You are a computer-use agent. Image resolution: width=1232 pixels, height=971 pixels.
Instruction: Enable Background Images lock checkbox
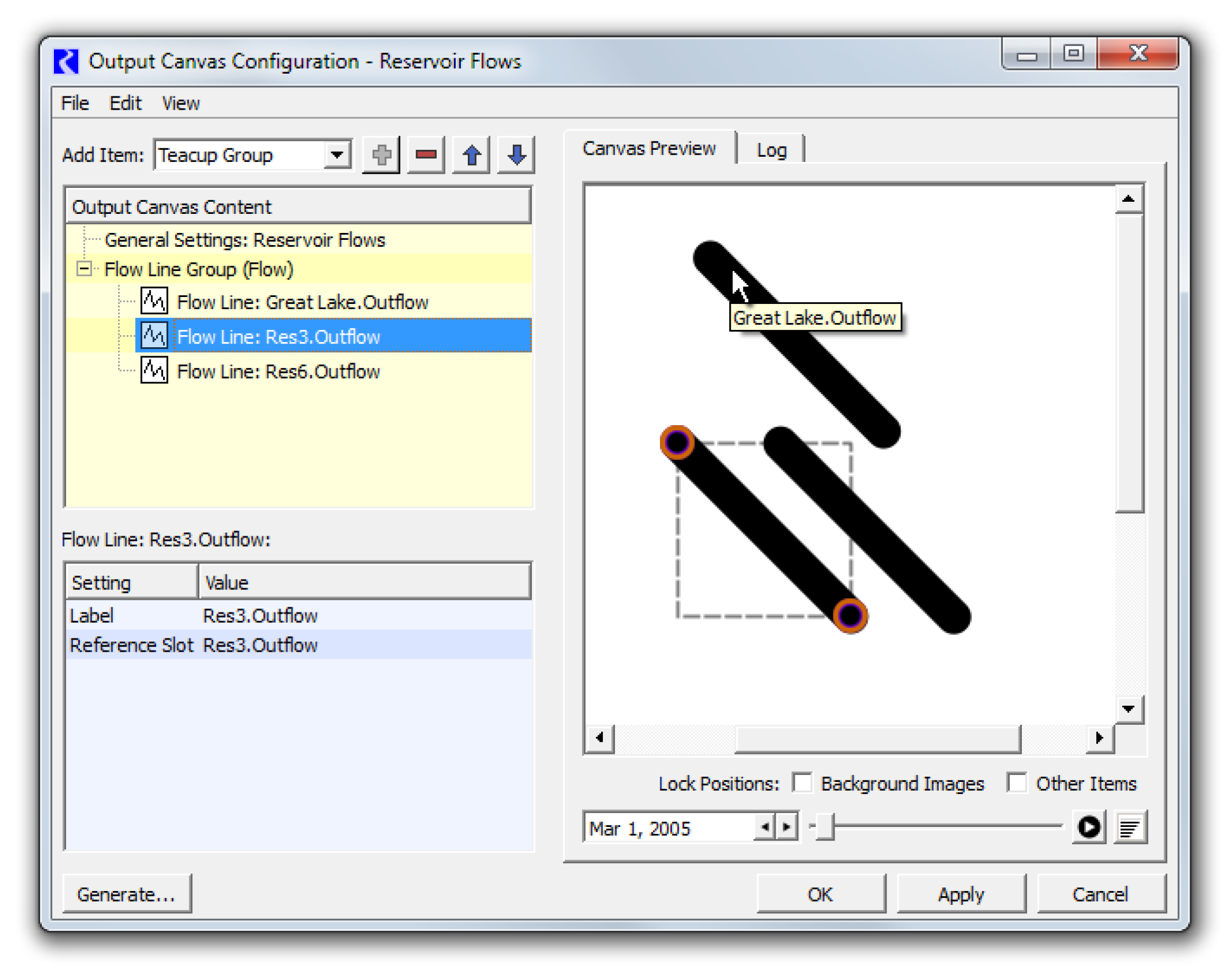(x=803, y=783)
